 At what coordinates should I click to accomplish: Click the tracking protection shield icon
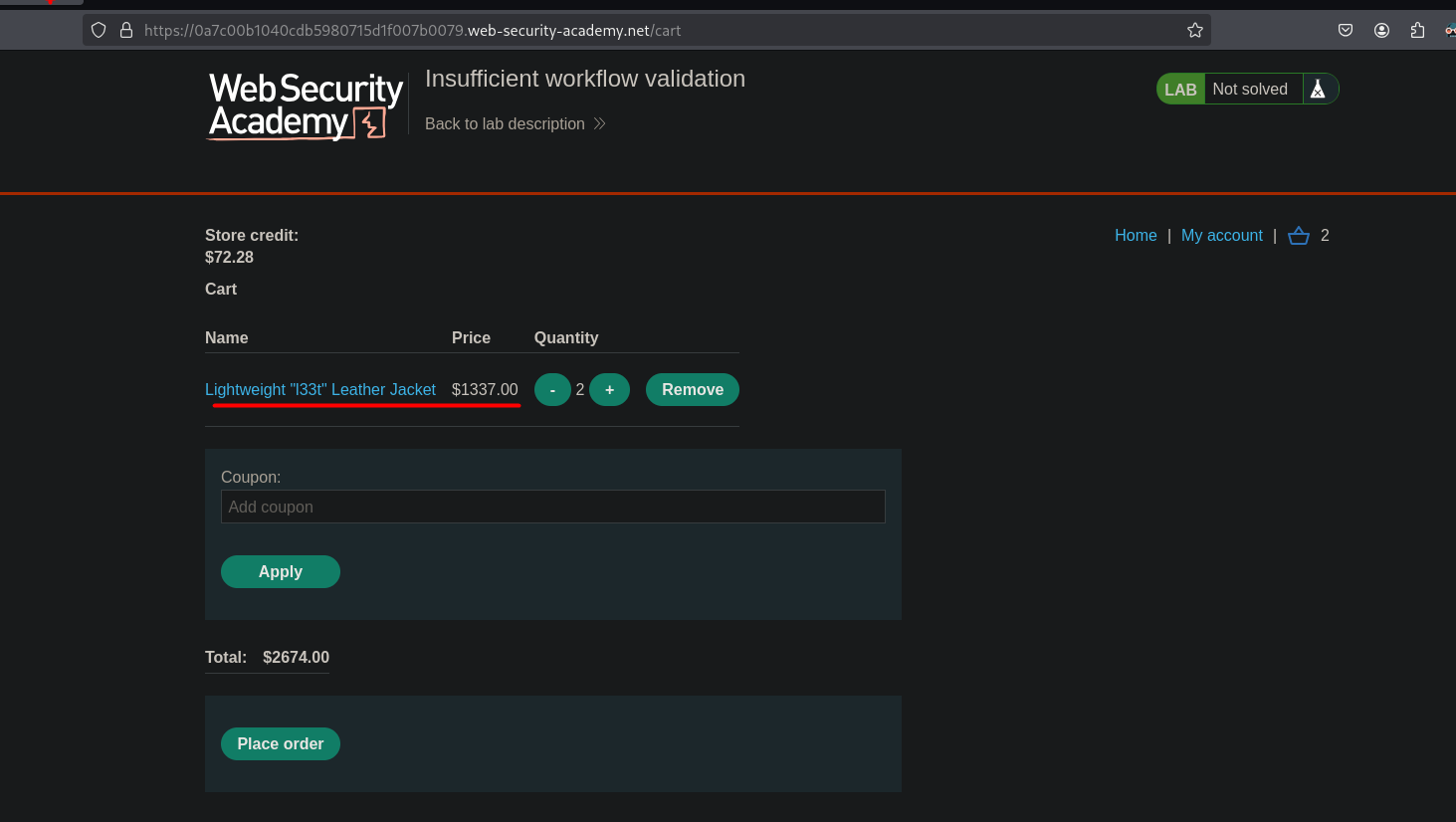[99, 31]
